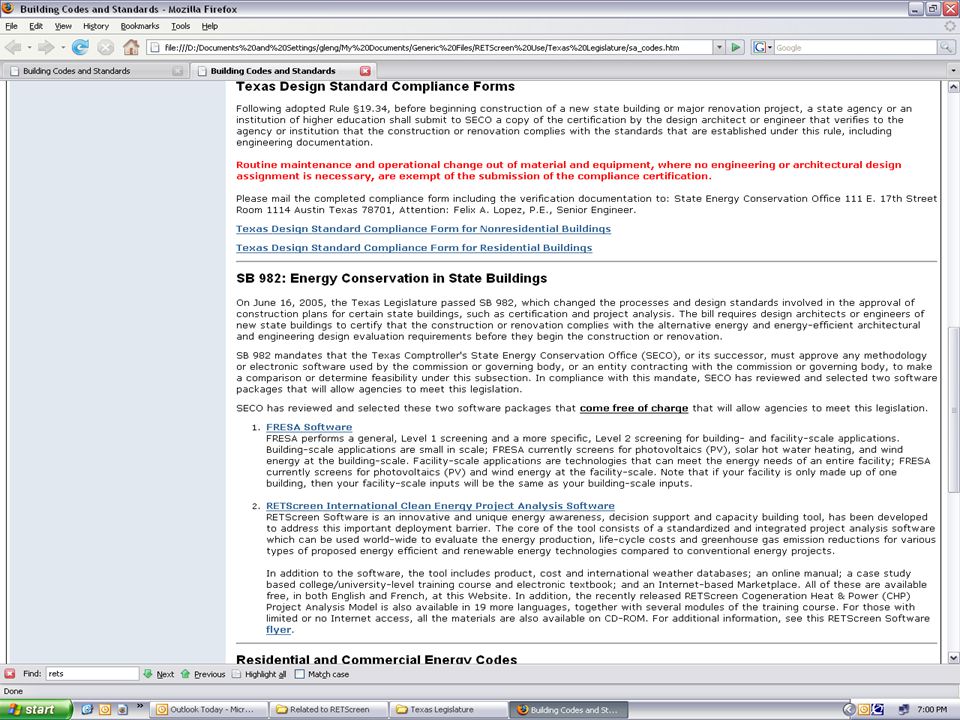Open the RETScreen flyer link
The image size is (960, 720).
tap(279, 629)
